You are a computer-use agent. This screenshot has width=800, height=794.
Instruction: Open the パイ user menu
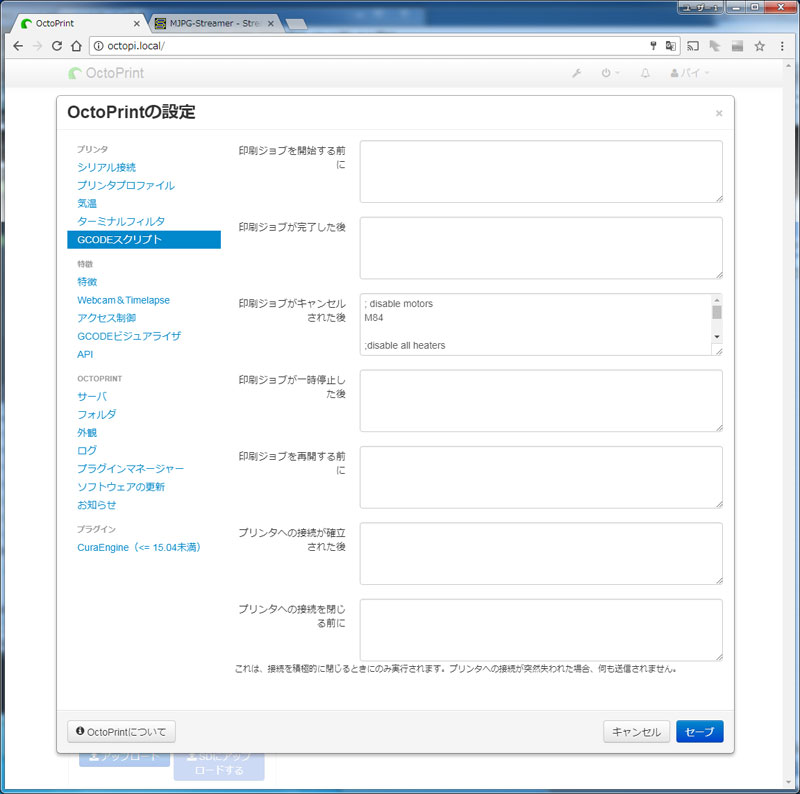click(x=689, y=73)
